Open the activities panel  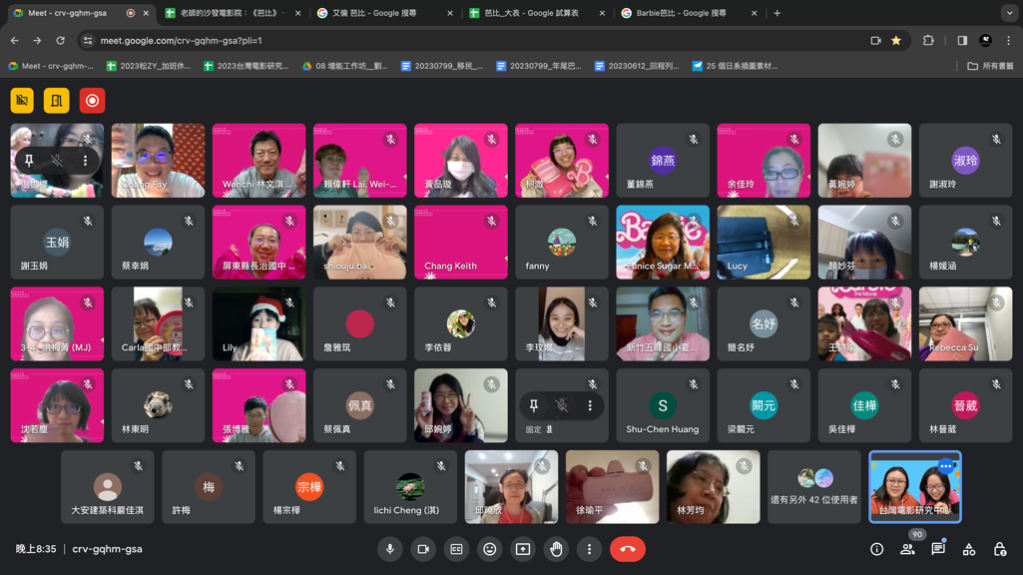pos(969,549)
